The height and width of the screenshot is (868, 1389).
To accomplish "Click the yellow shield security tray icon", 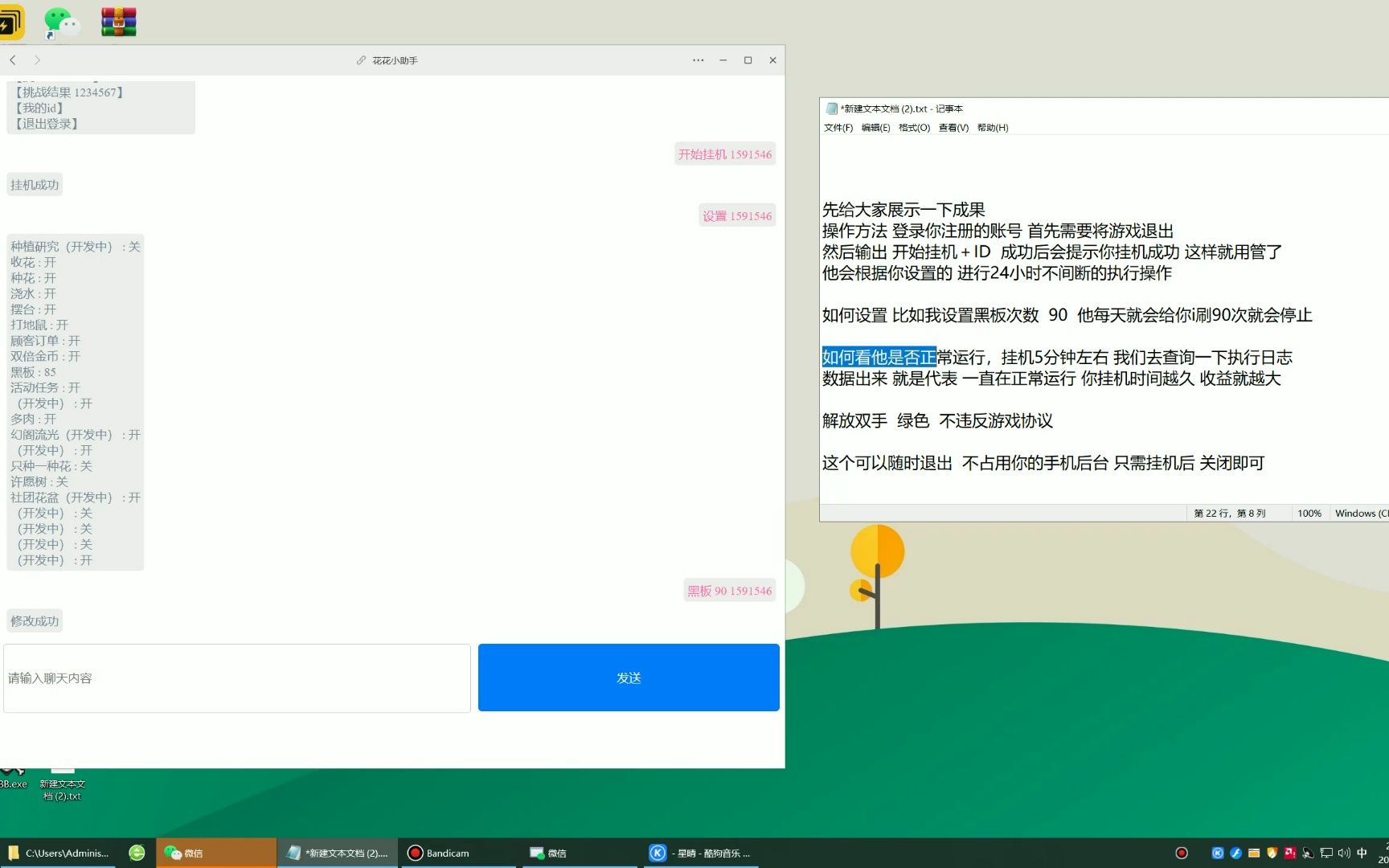I will tap(1272, 853).
